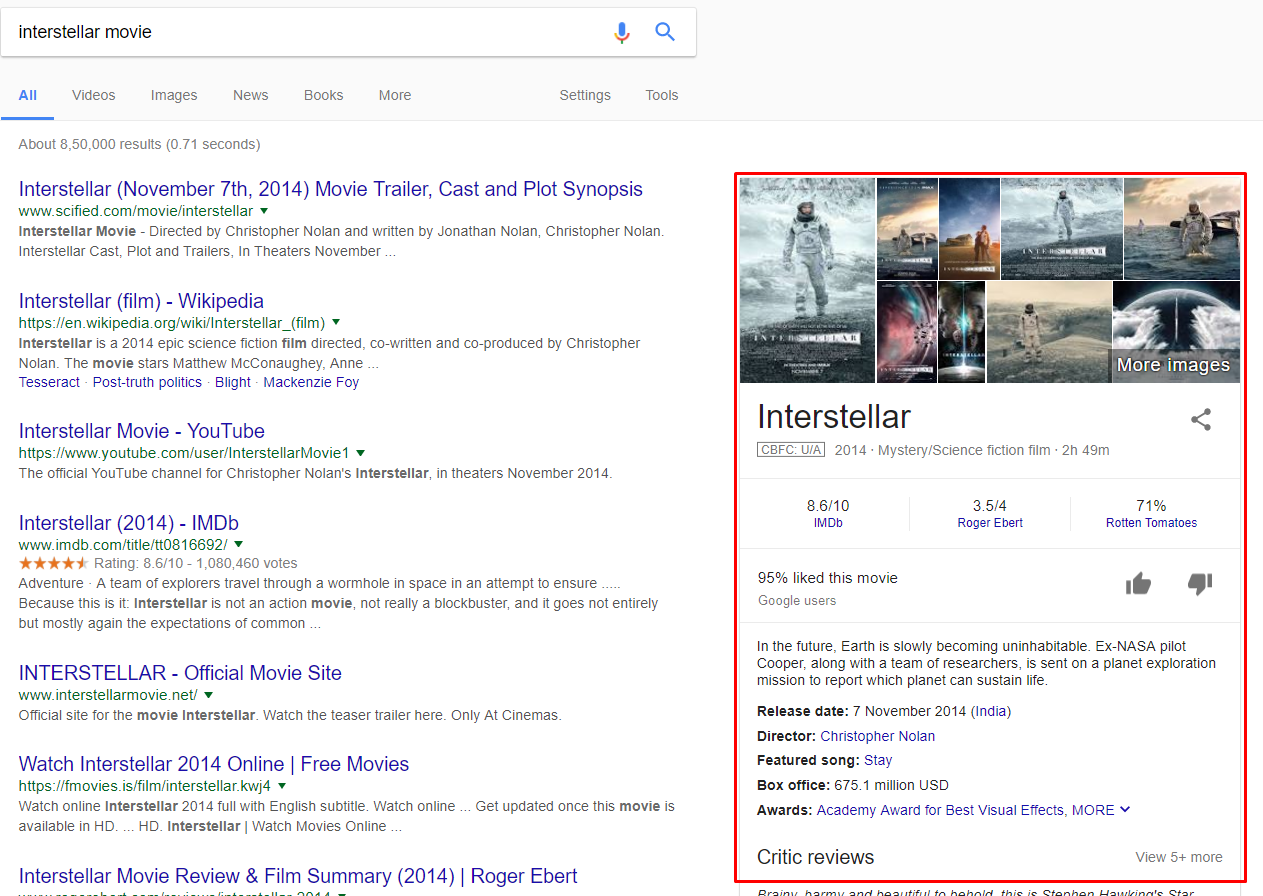The image size is (1263, 896).
Task: Click the CBFC: U/A rating badge
Action: [791, 450]
